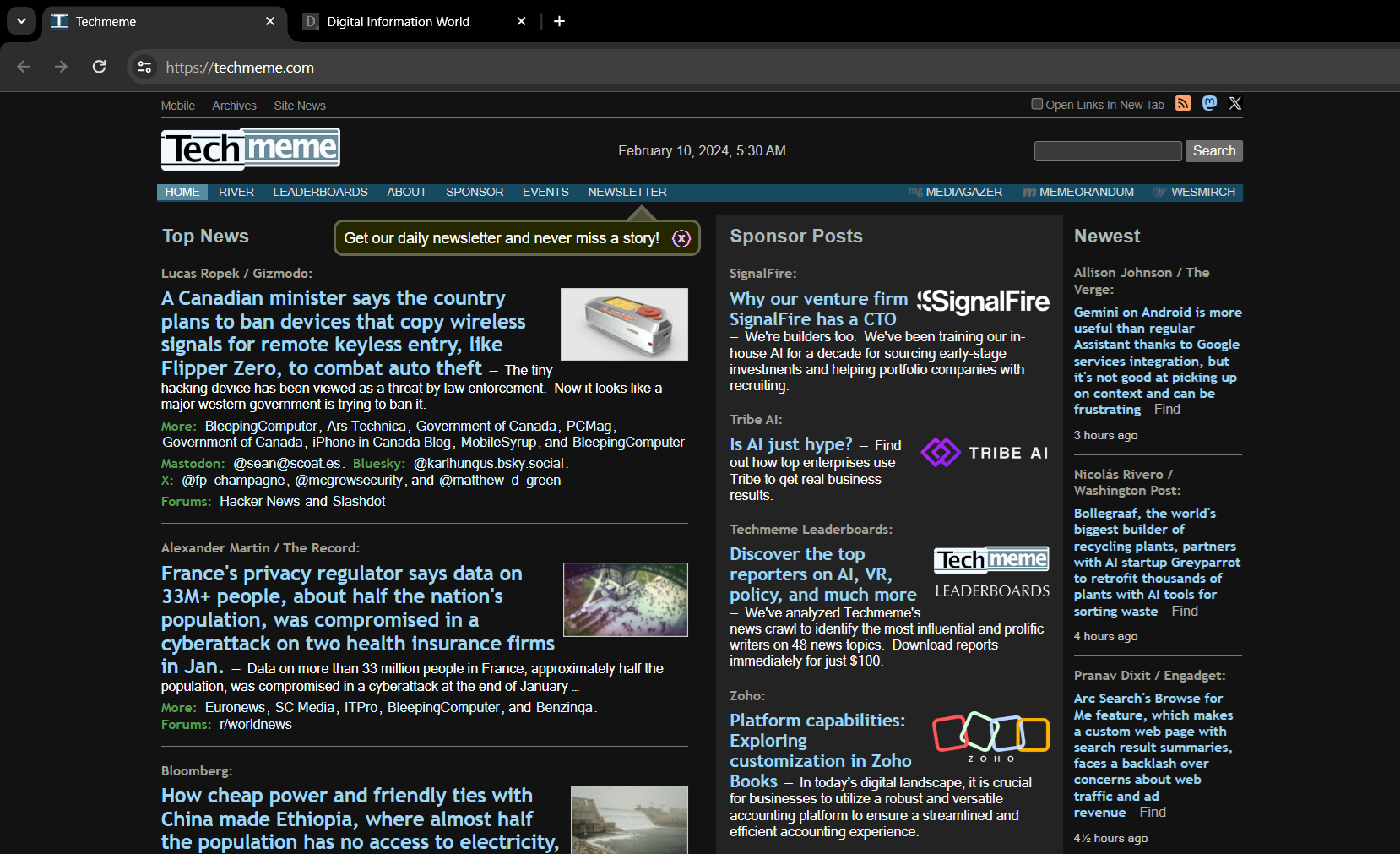This screenshot has height=854, width=1400.
Task: Open Gemini on Android story in Newest
Action: [1158, 361]
